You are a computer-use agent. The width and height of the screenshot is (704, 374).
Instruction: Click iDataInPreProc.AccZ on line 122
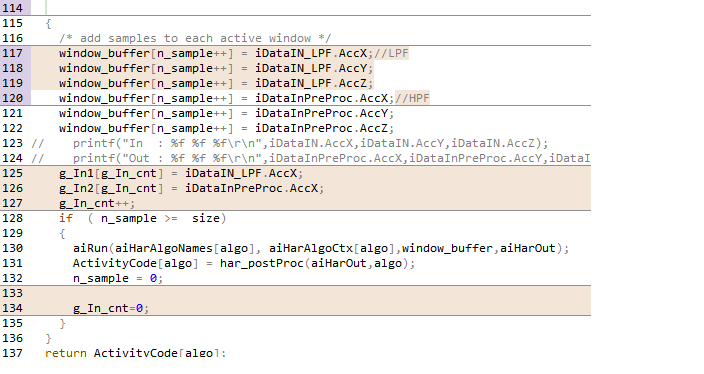(x=321, y=128)
